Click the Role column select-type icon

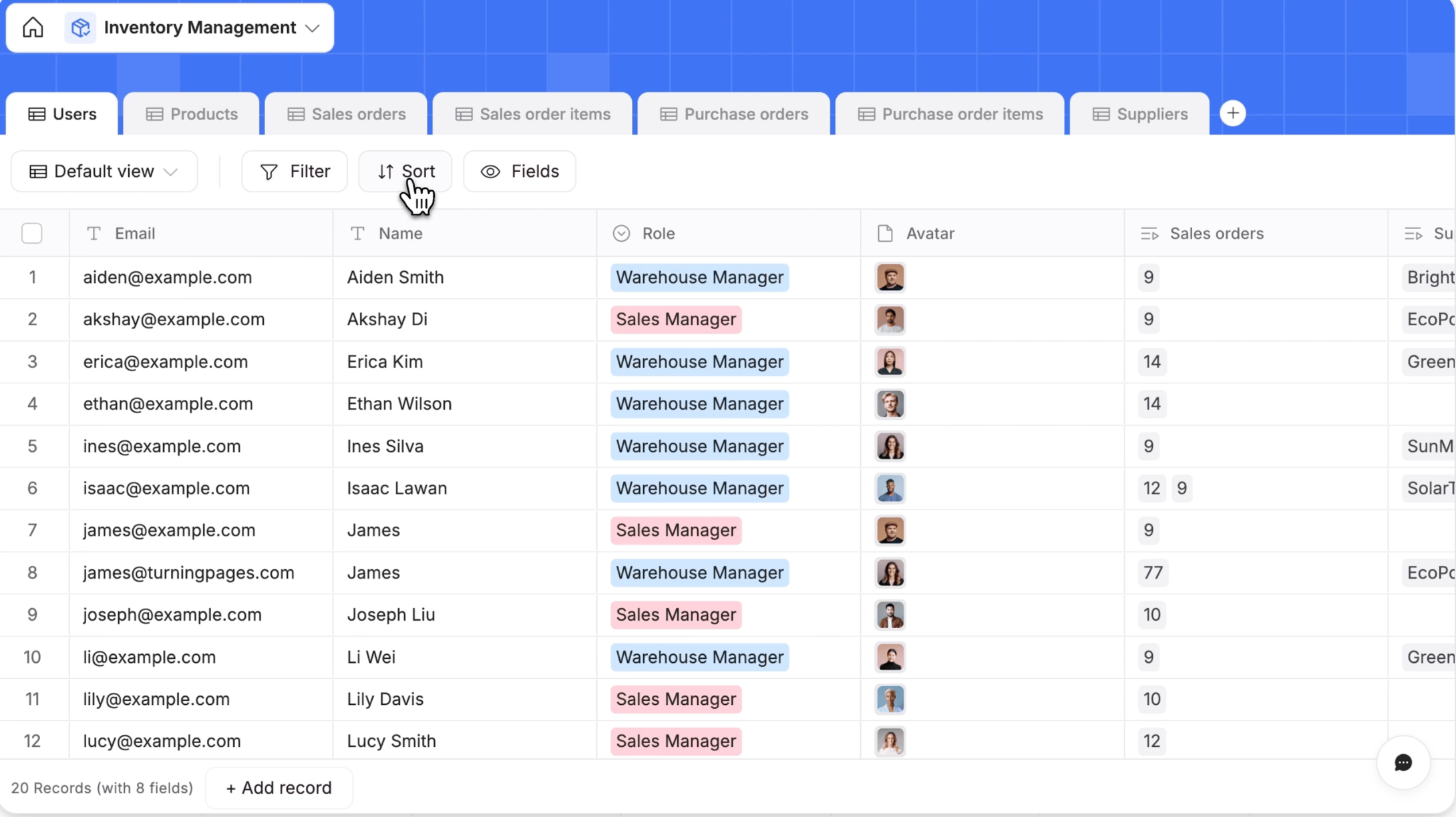(x=621, y=233)
